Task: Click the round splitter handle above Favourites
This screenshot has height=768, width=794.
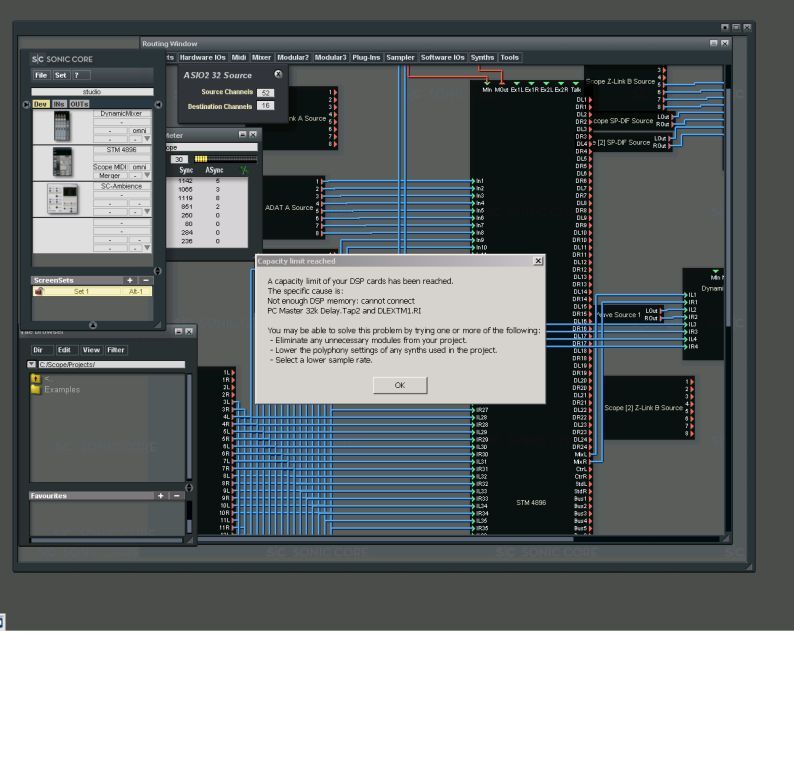Action: click(189, 488)
